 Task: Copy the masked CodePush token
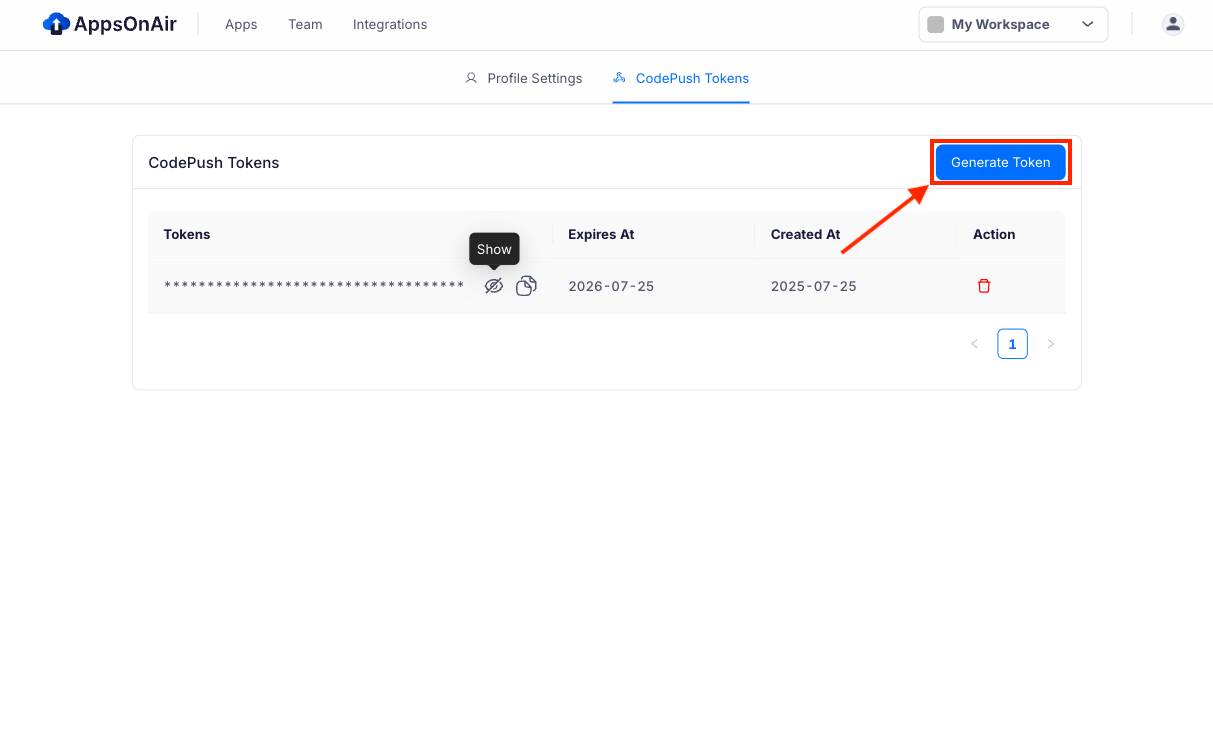[x=526, y=286]
